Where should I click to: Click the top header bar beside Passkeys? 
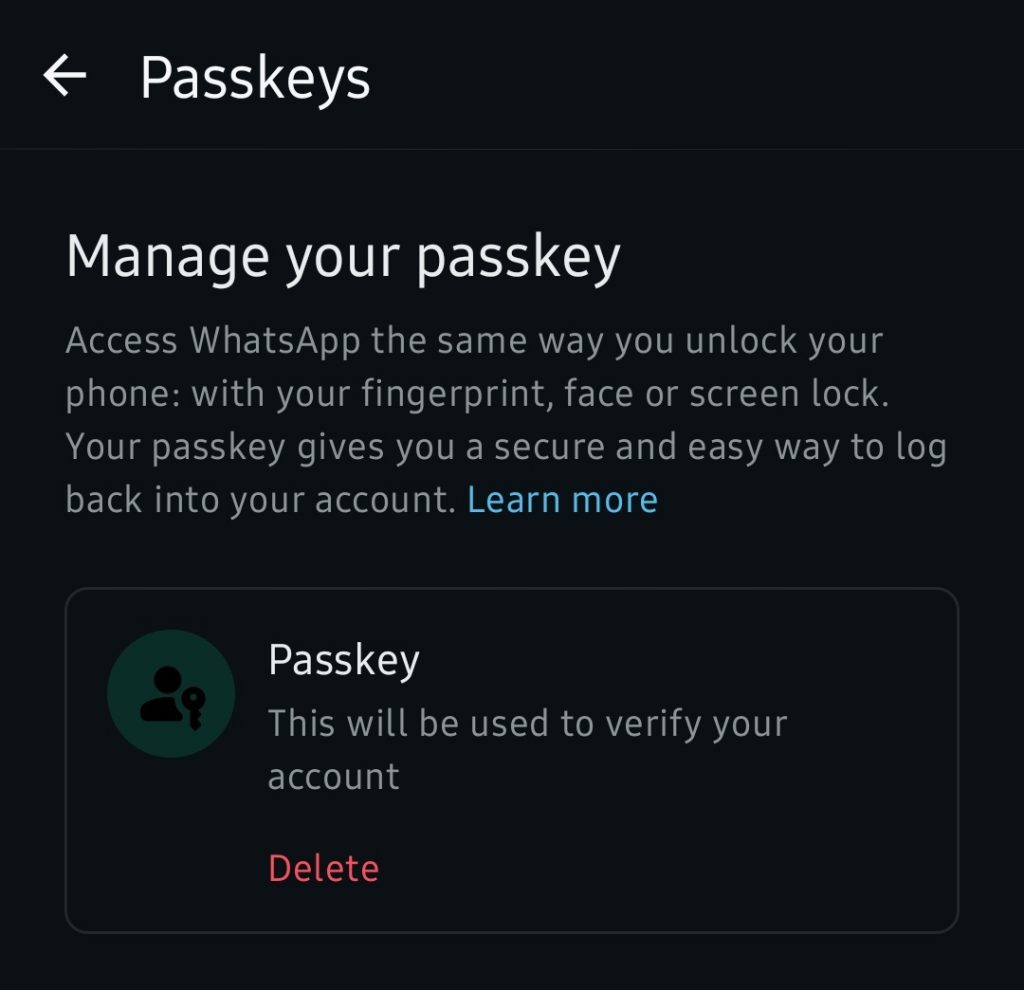coord(692,76)
